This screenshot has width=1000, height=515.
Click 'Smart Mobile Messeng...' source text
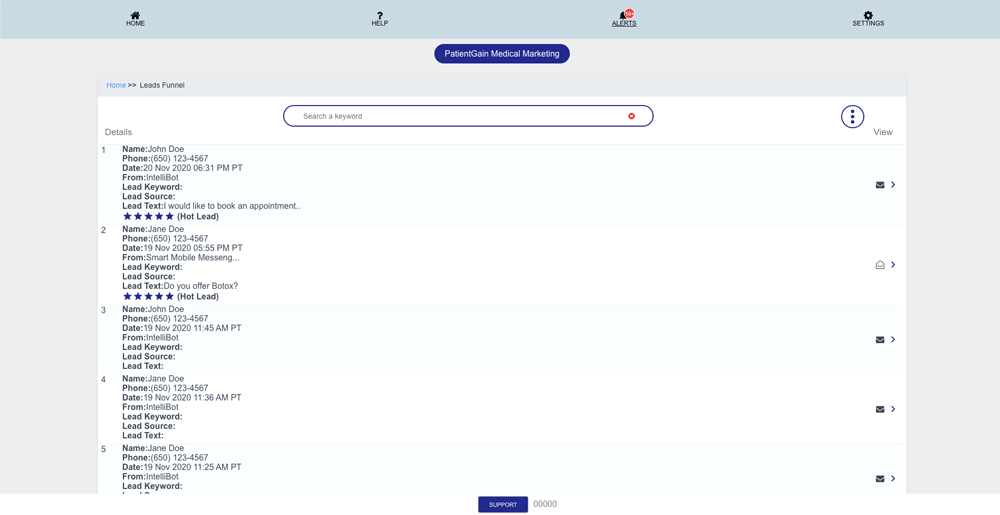coord(193,258)
